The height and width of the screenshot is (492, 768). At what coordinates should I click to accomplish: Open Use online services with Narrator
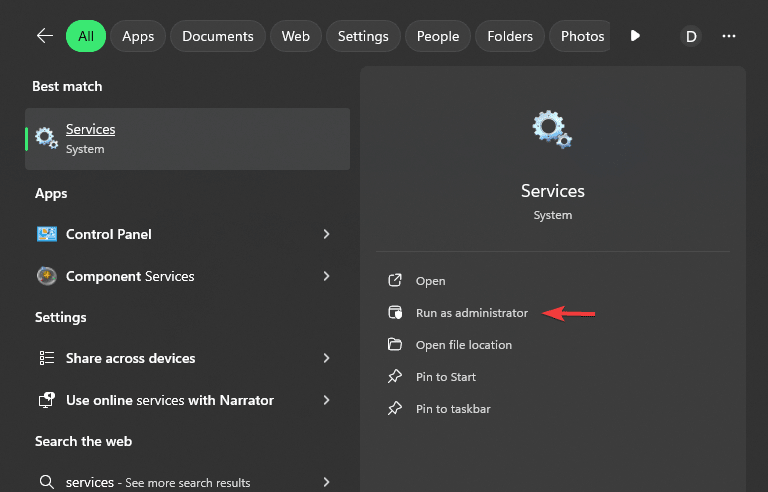(x=188, y=400)
